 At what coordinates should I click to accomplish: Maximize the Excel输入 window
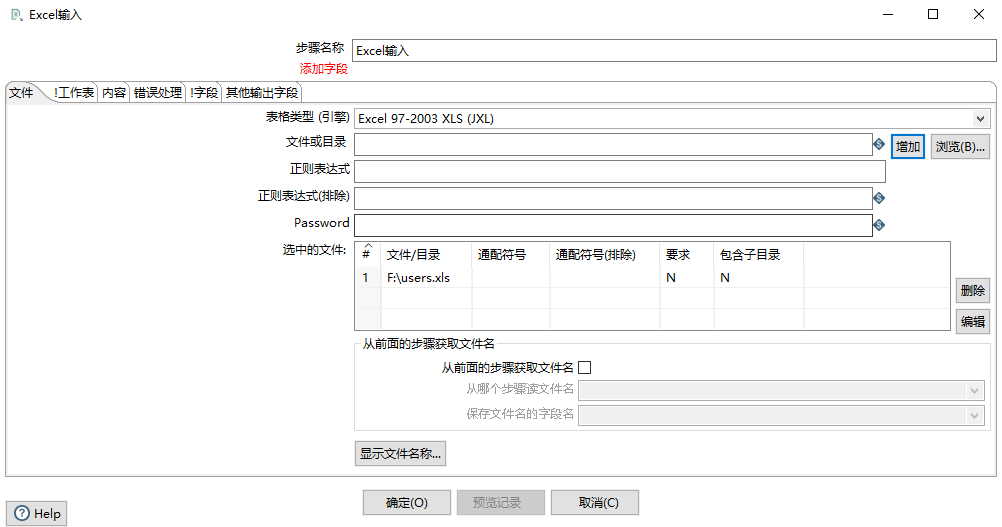(933, 14)
